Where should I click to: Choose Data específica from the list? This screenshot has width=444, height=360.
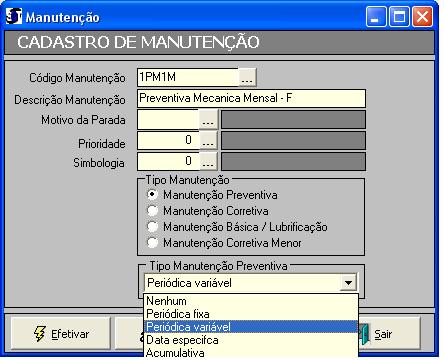[x=251, y=340]
